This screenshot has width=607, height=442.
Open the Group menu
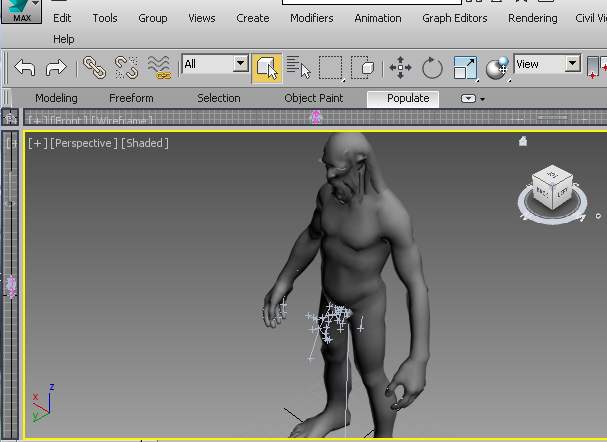(153, 18)
